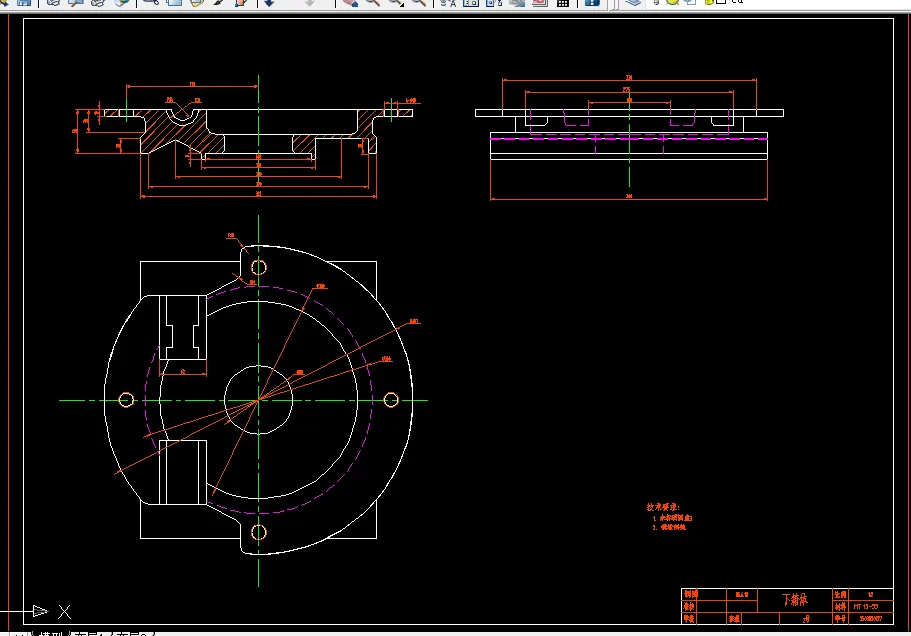911x636 pixels.
Task: Click the 技术要求 heading text
Action: [x=663, y=507]
